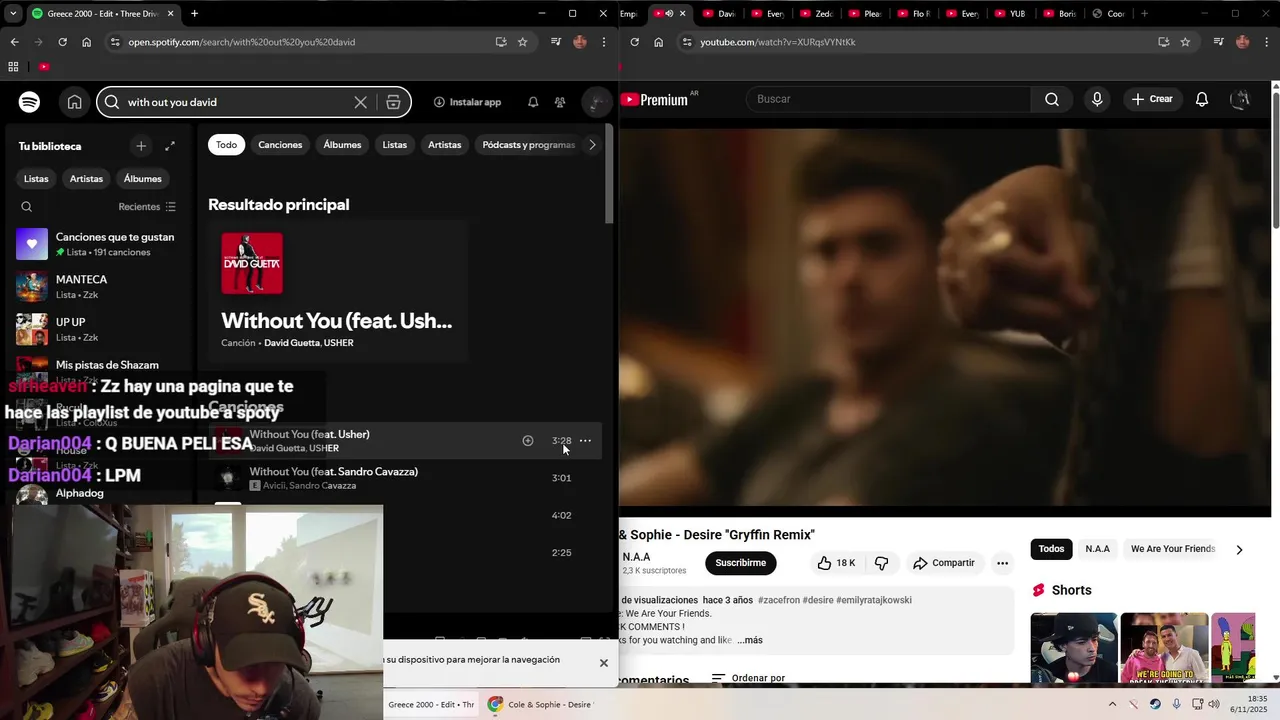The image size is (1280, 720).
Task: Bookmark the Spotify page with star
Action: [x=522, y=42]
